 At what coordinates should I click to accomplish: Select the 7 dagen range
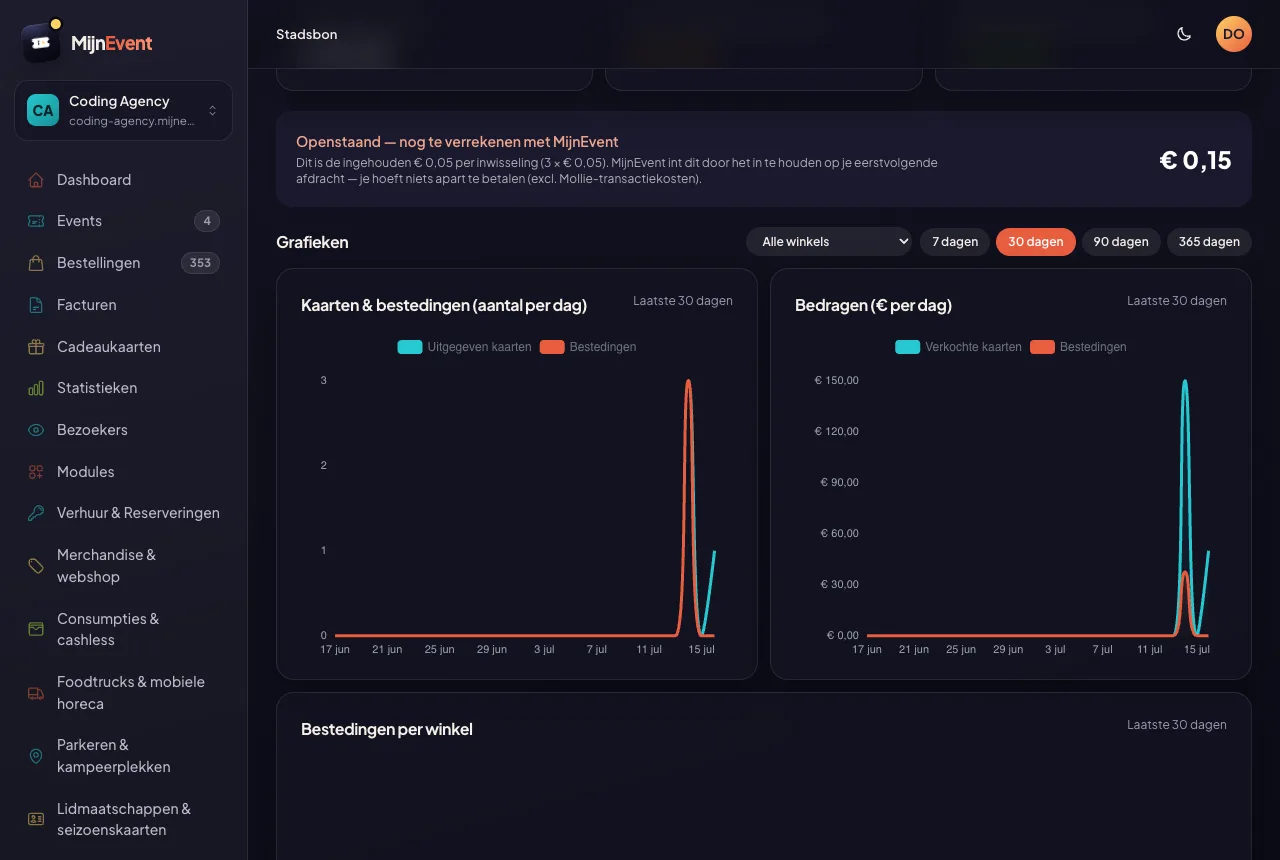[955, 242]
